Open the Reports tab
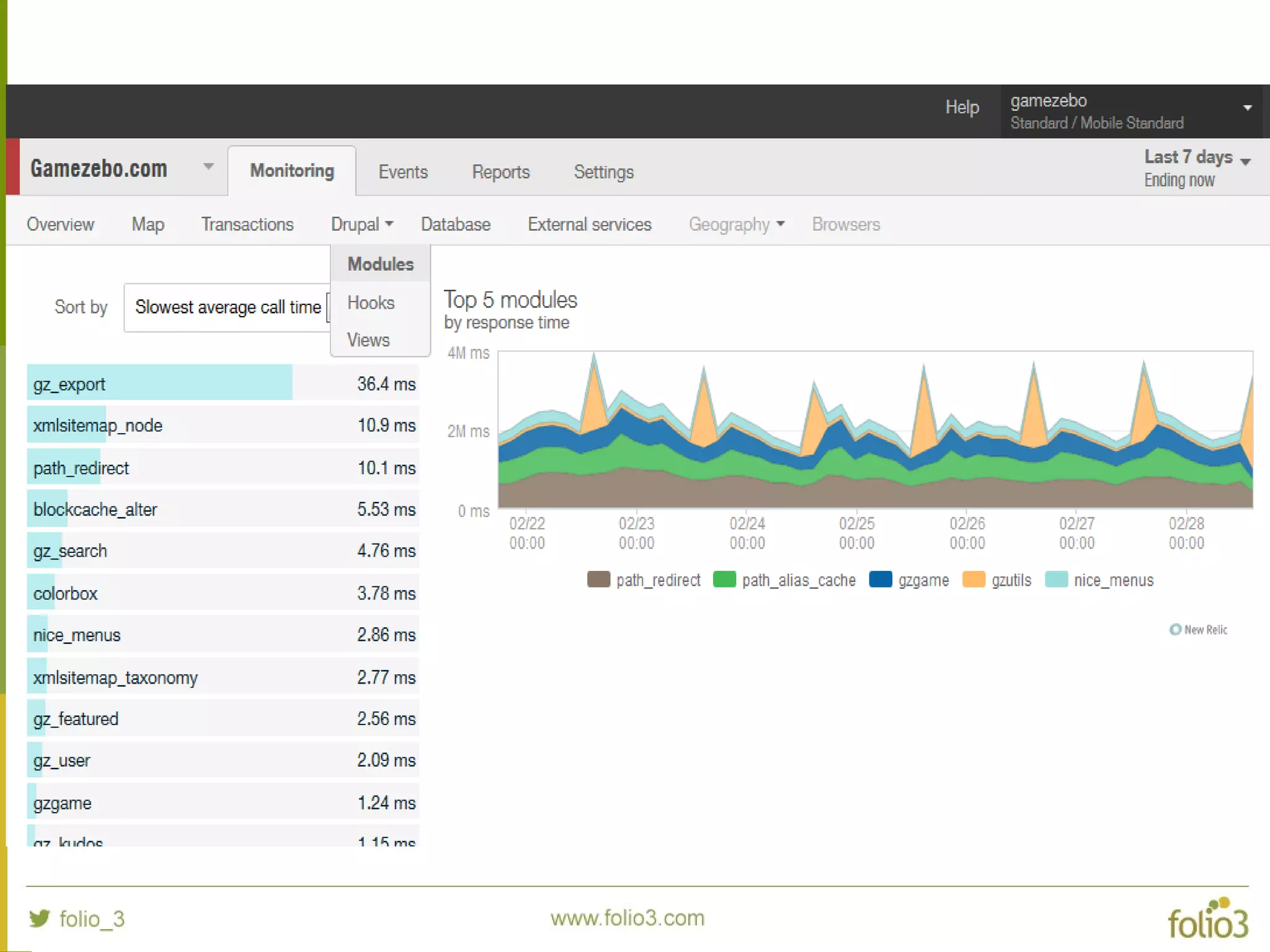1270x952 pixels. pos(500,172)
